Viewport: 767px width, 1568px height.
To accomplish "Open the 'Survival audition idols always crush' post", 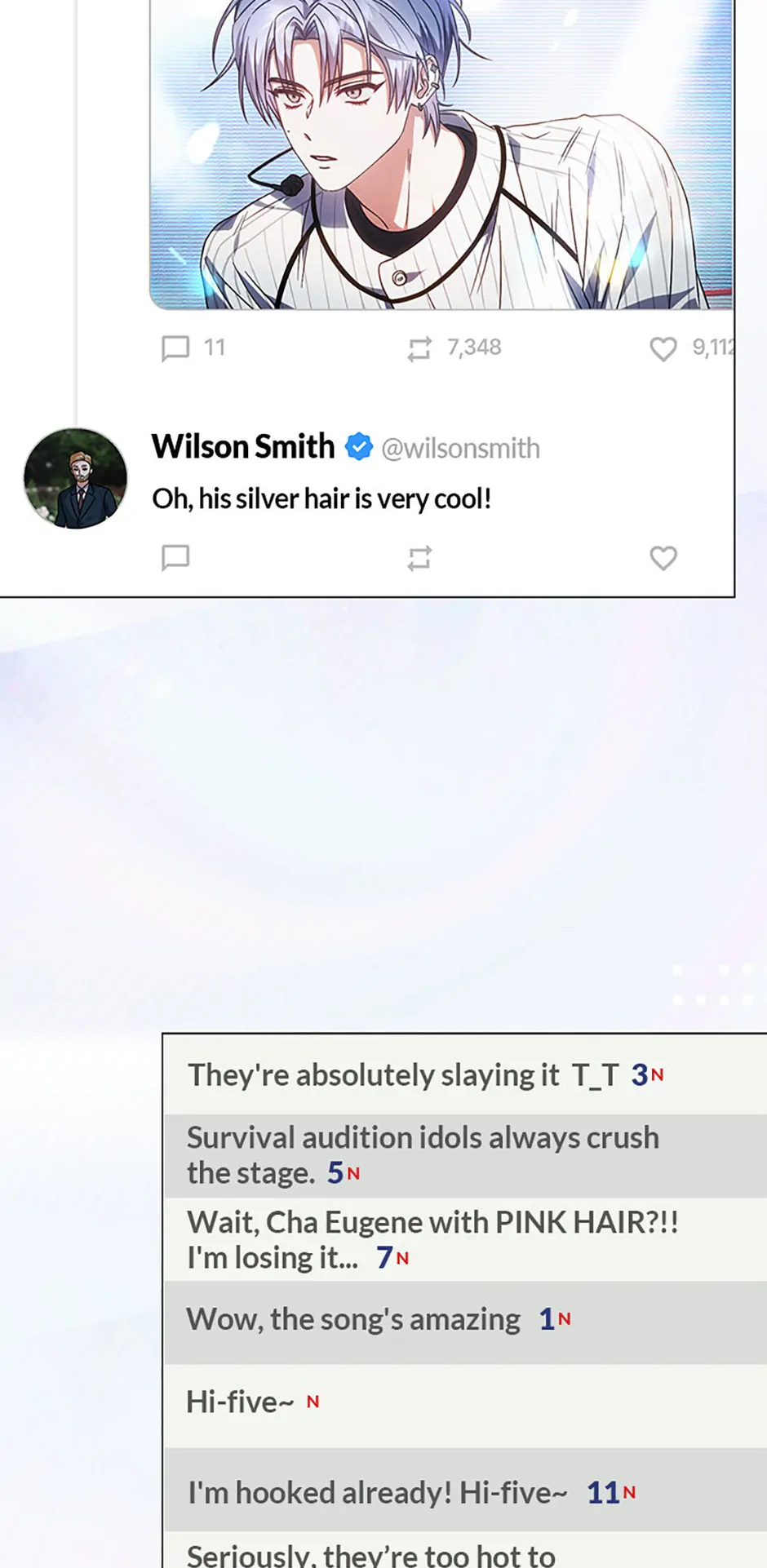I will (x=465, y=1155).
